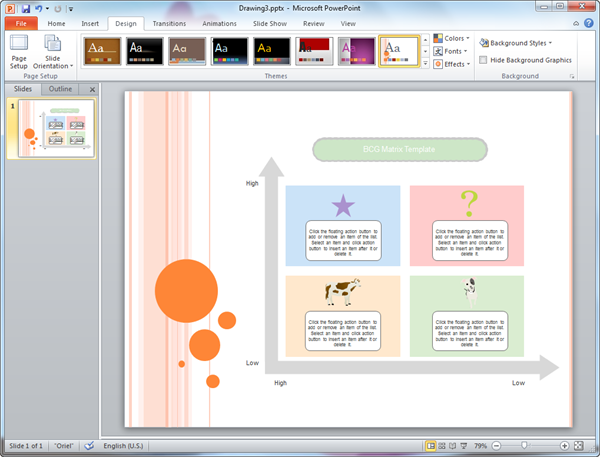Switch to Normal view in status bar
The width and height of the screenshot is (600, 457).
pyautogui.click(x=431, y=445)
